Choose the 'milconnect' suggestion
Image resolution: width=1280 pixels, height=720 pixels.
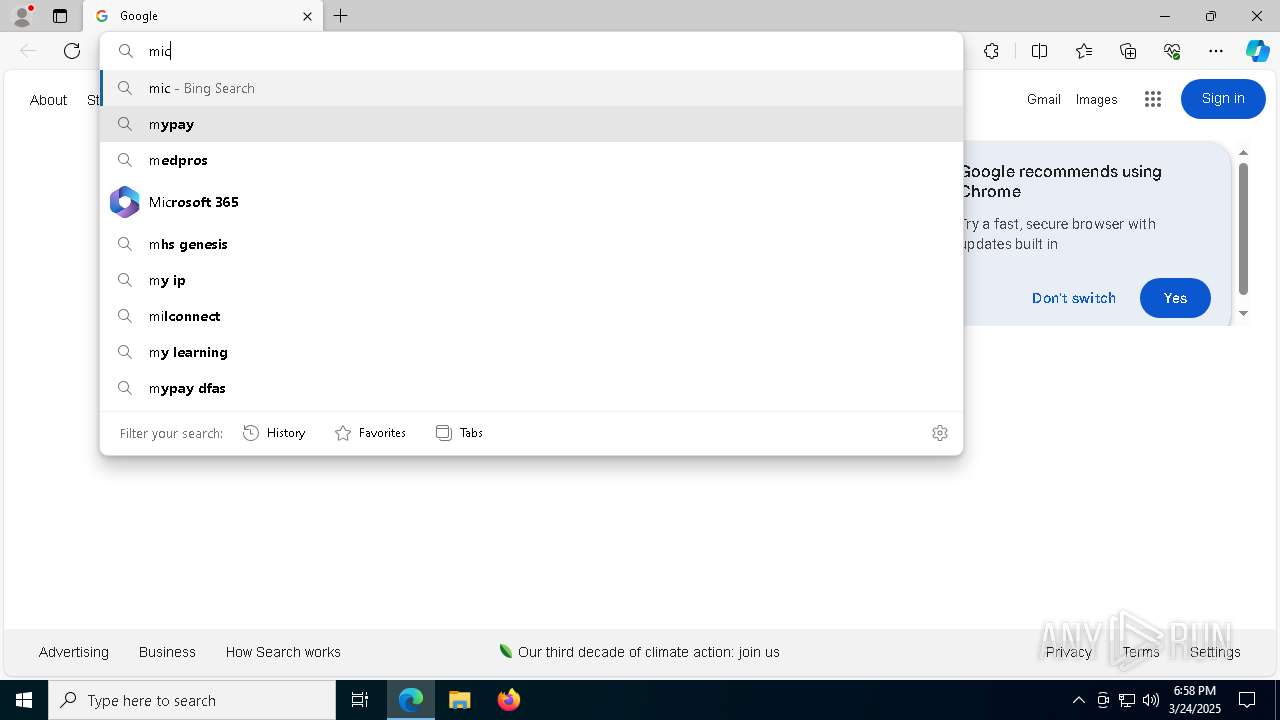(531, 316)
